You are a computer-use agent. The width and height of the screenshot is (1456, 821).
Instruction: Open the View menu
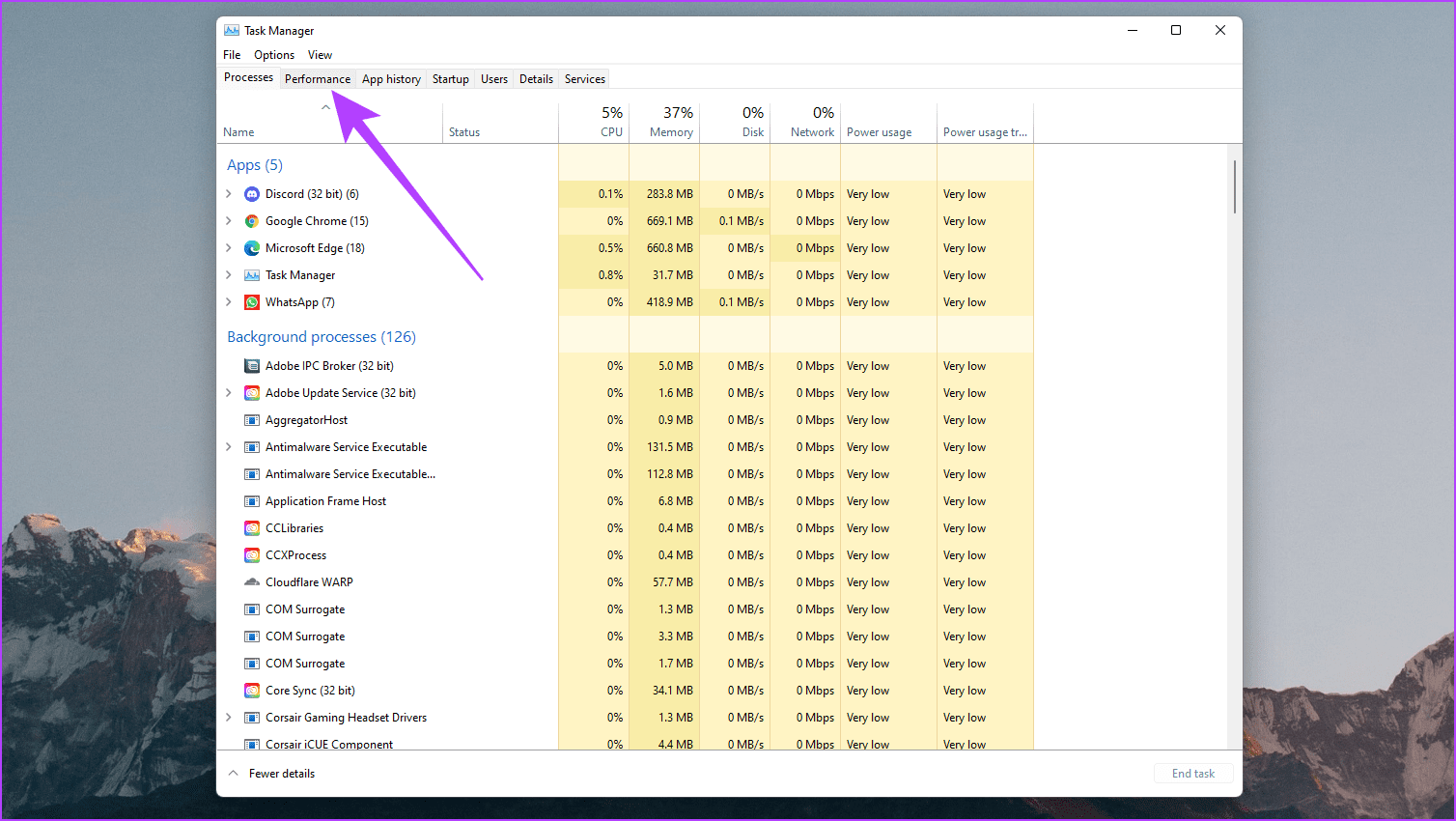tap(320, 55)
